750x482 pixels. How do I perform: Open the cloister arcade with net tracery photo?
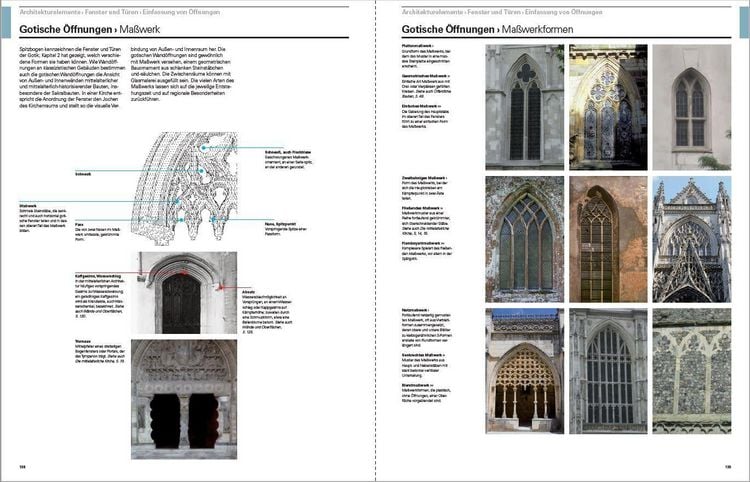point(525,371)
